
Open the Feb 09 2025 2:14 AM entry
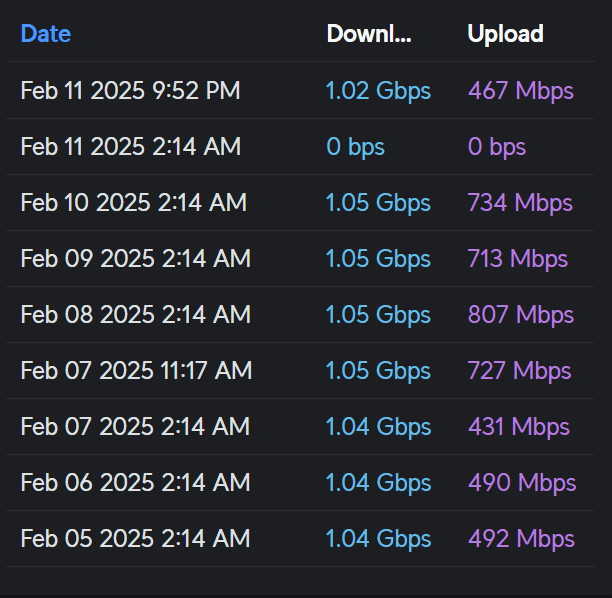[x=300, y=258]
